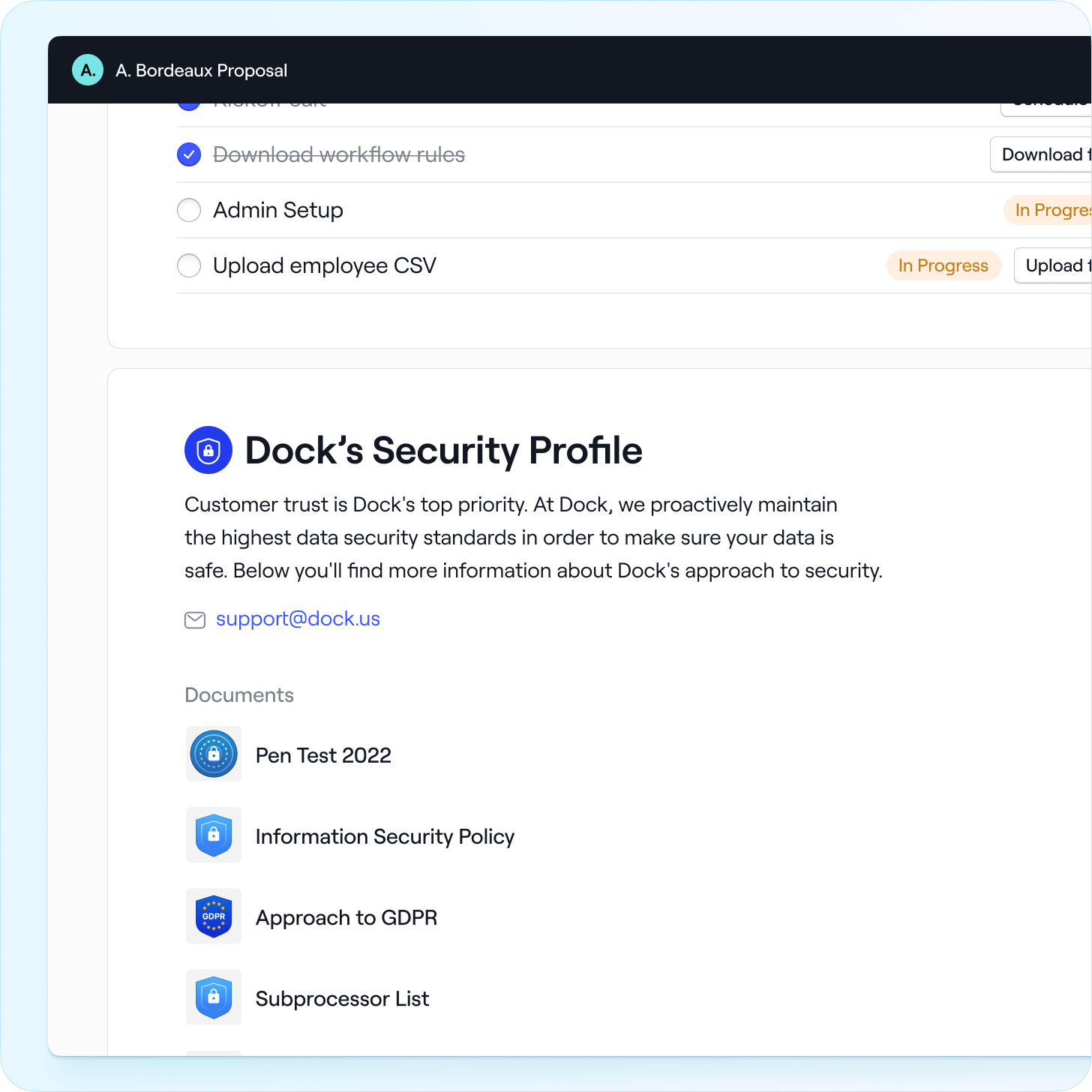This screenshot has height=1092, width=1092.
Task: Click the In Progress badge for Upload employee CSV
Action: (943, 265)
